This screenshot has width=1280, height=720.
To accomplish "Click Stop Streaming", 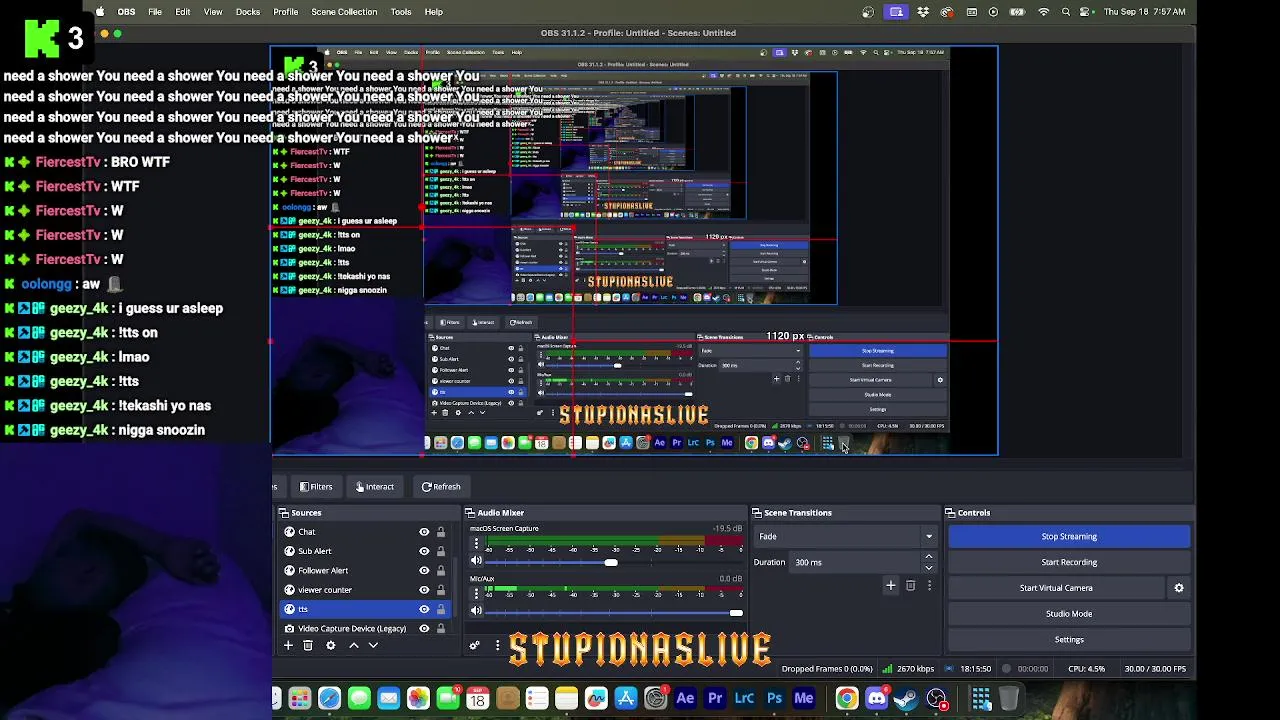I will [1069, 537].
